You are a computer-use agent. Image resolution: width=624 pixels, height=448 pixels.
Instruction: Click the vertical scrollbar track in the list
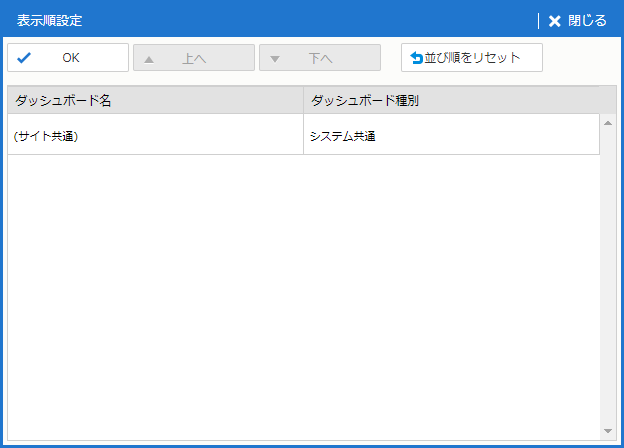(x=607, y=280)
